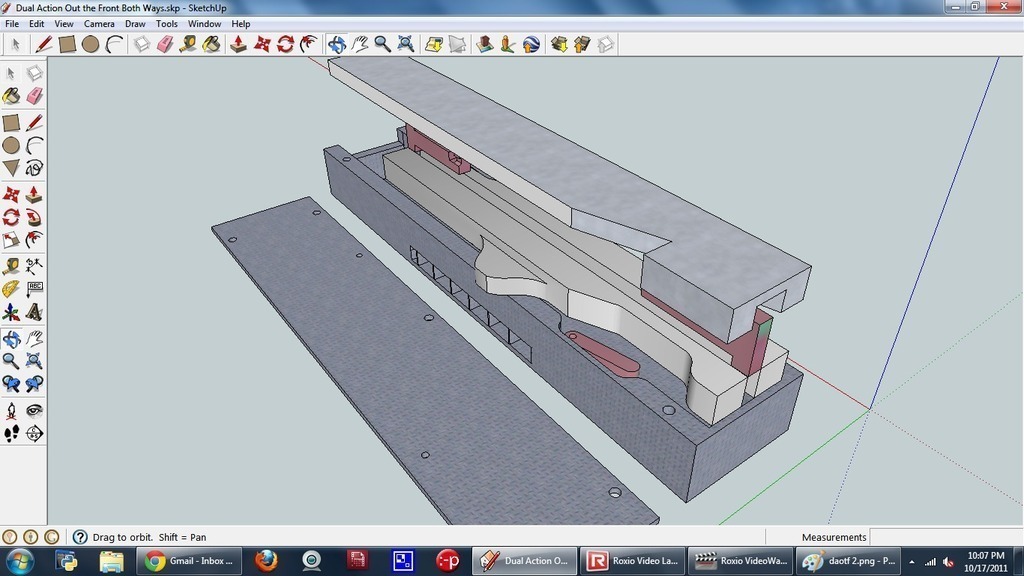Image resolution: width=1024 pixels, height=576 pixels.
Task: Select the Polygon tool in left toolbar
Action: (x=11, y=168)
